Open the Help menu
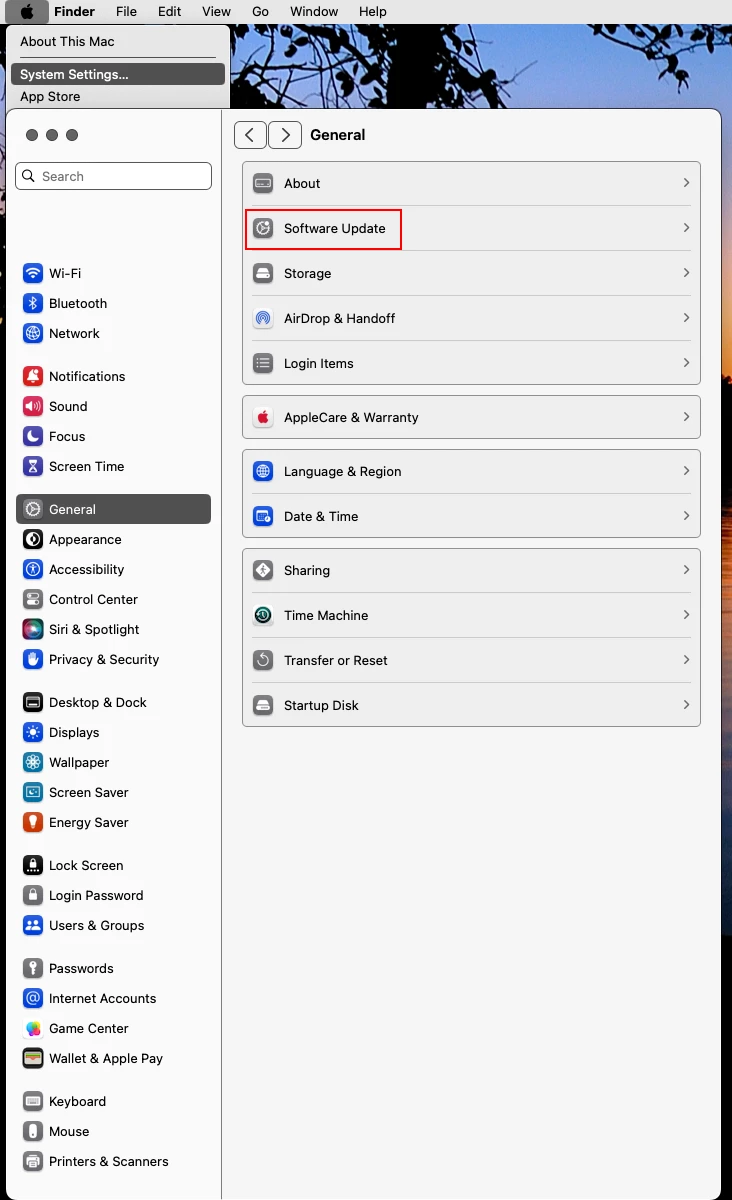Image resolution: width=732 pixels, height=1200 pixels. click(x=373, y=12)
